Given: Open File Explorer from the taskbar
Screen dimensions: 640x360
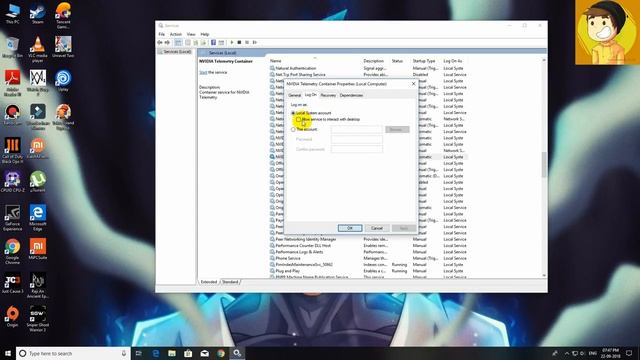Looking at the screenshot, I should tap(172, 353).
